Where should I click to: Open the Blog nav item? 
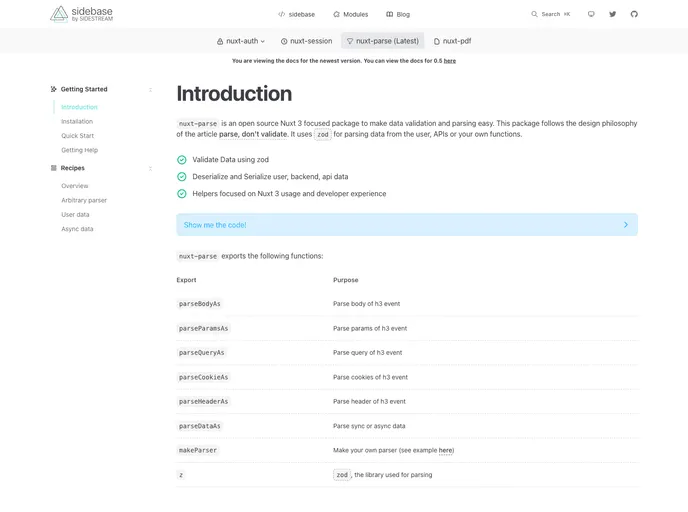coord(398,14)
